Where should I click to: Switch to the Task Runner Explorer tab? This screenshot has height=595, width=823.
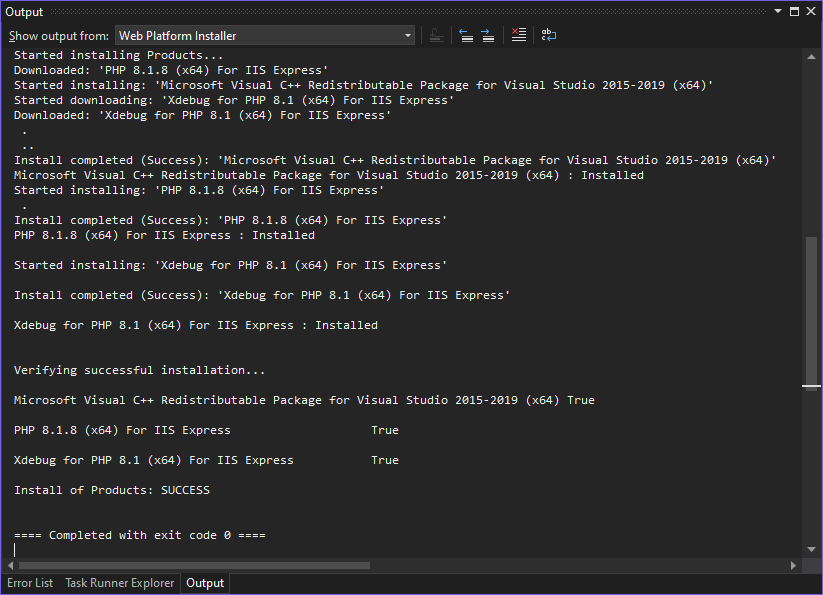pos(120,583)
